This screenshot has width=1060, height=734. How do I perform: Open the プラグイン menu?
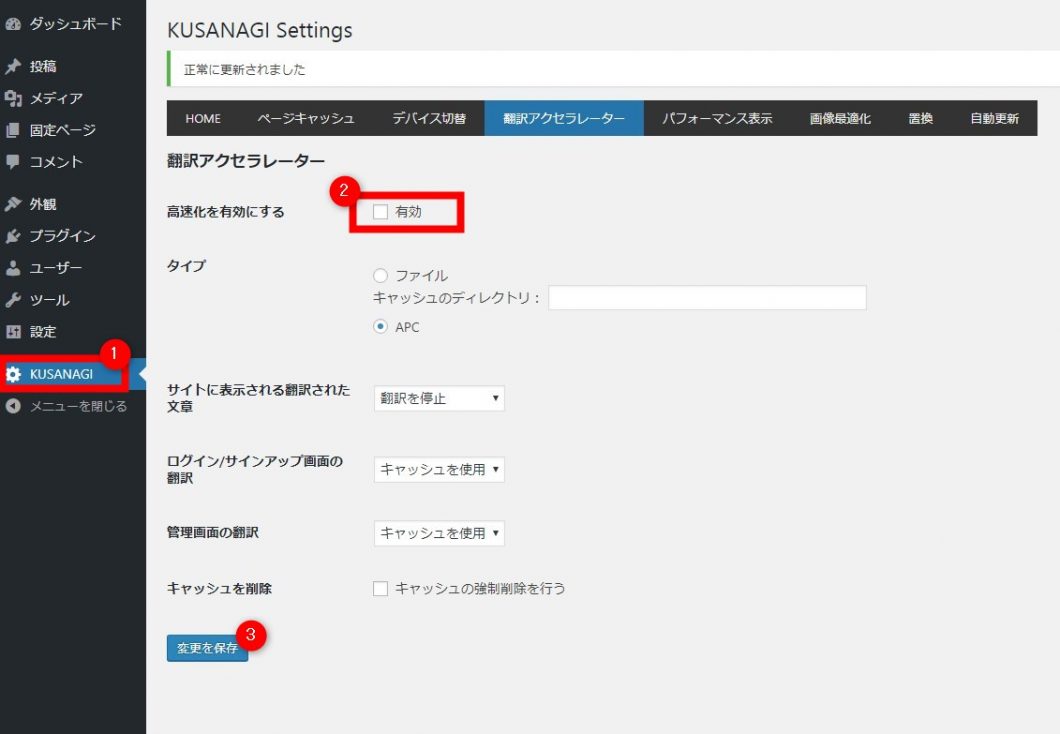[73, 236]
